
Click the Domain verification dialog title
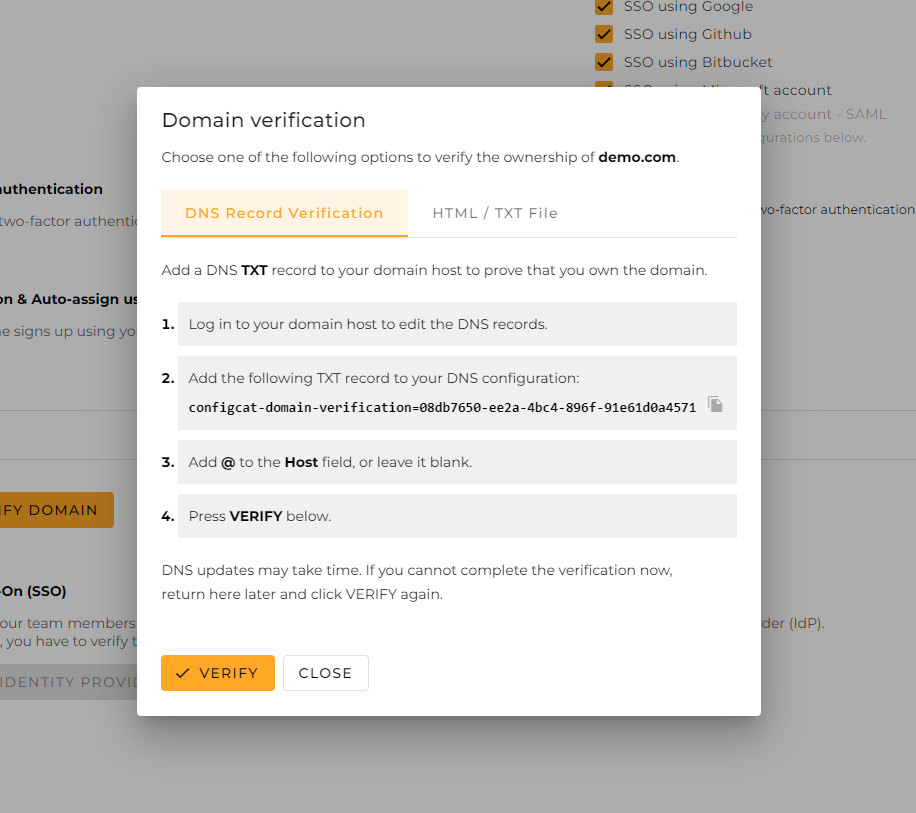click(263, 120)
